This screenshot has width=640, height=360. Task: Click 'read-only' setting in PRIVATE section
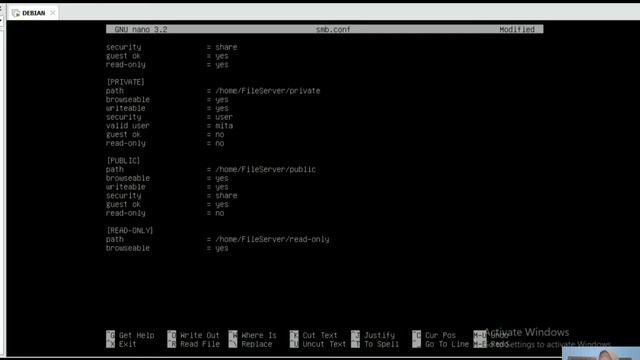[126, 143]
